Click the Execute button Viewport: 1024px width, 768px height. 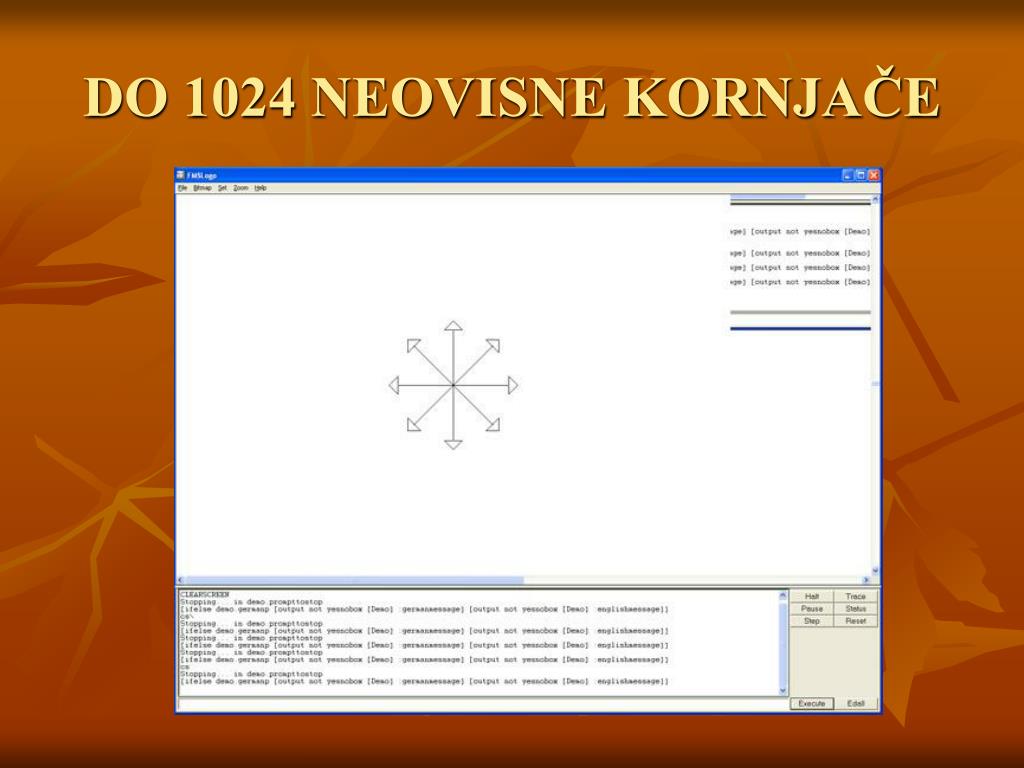(x=812, y=703)
